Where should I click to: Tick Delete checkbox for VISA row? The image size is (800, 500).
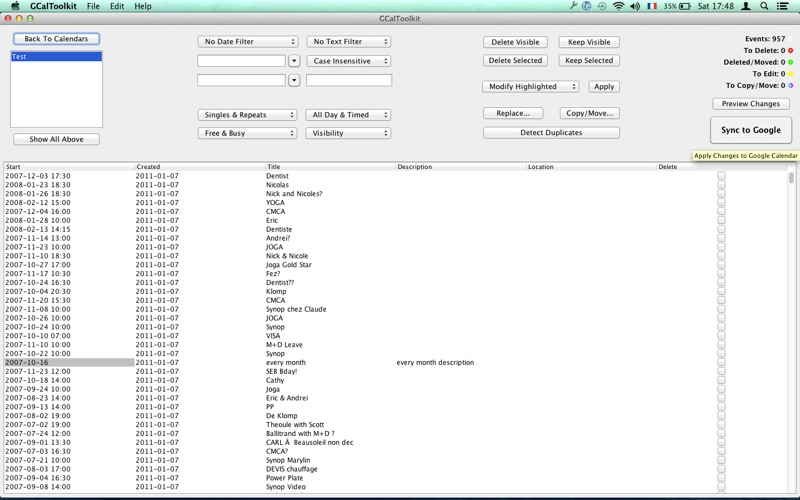721,336
